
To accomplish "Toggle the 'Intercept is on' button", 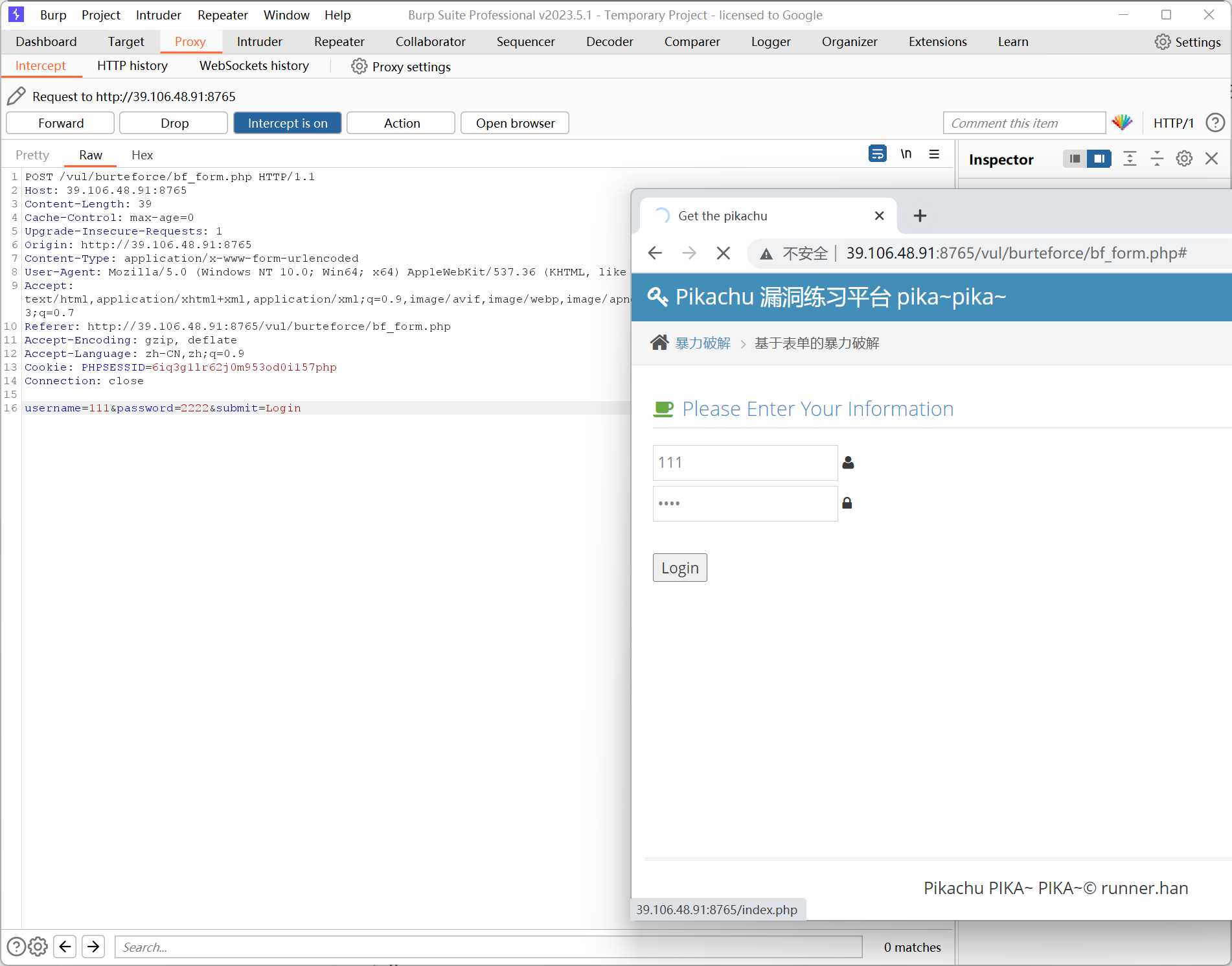I will coord(288,123).
